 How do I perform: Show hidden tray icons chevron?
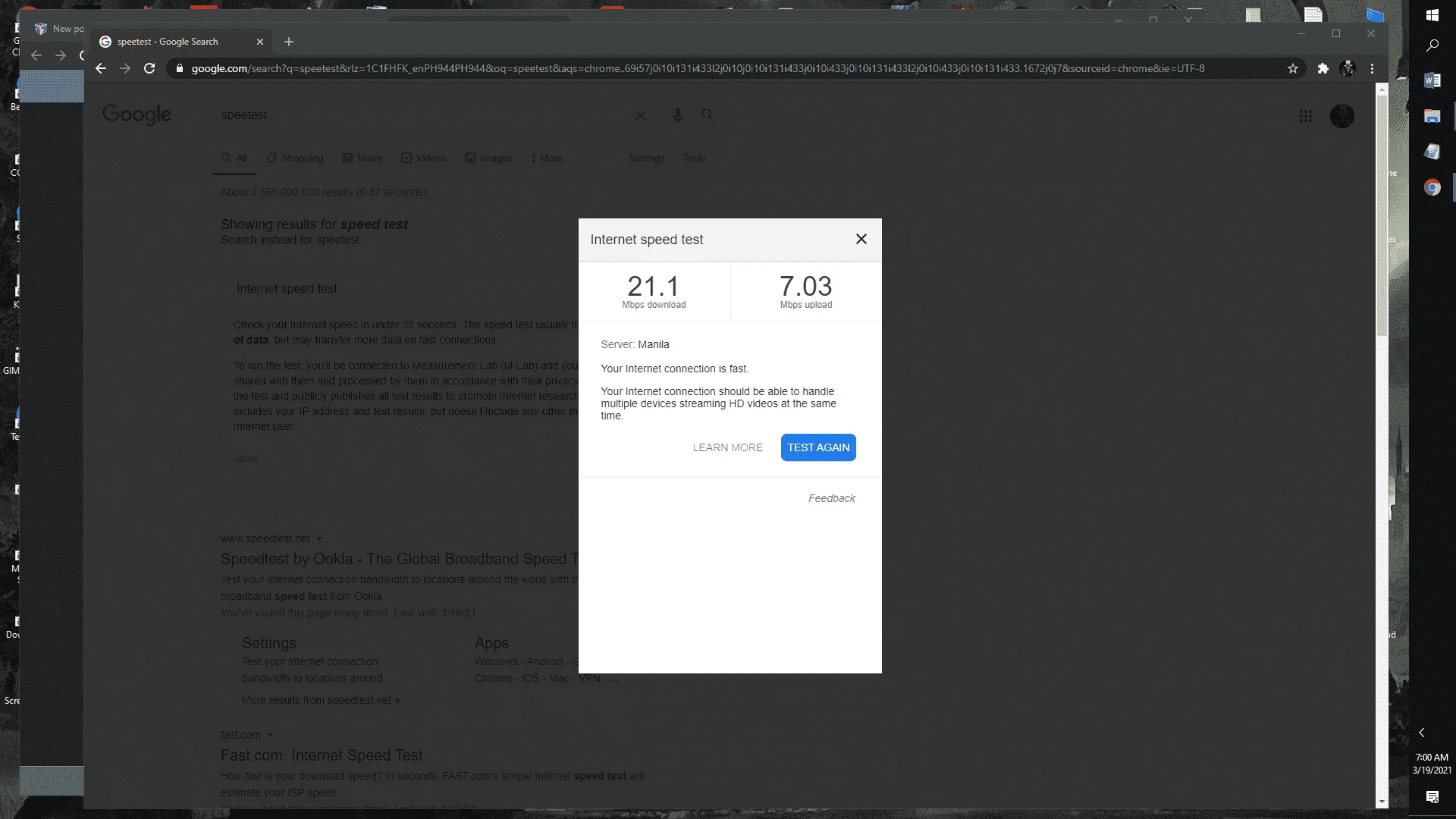(1422, 733)
